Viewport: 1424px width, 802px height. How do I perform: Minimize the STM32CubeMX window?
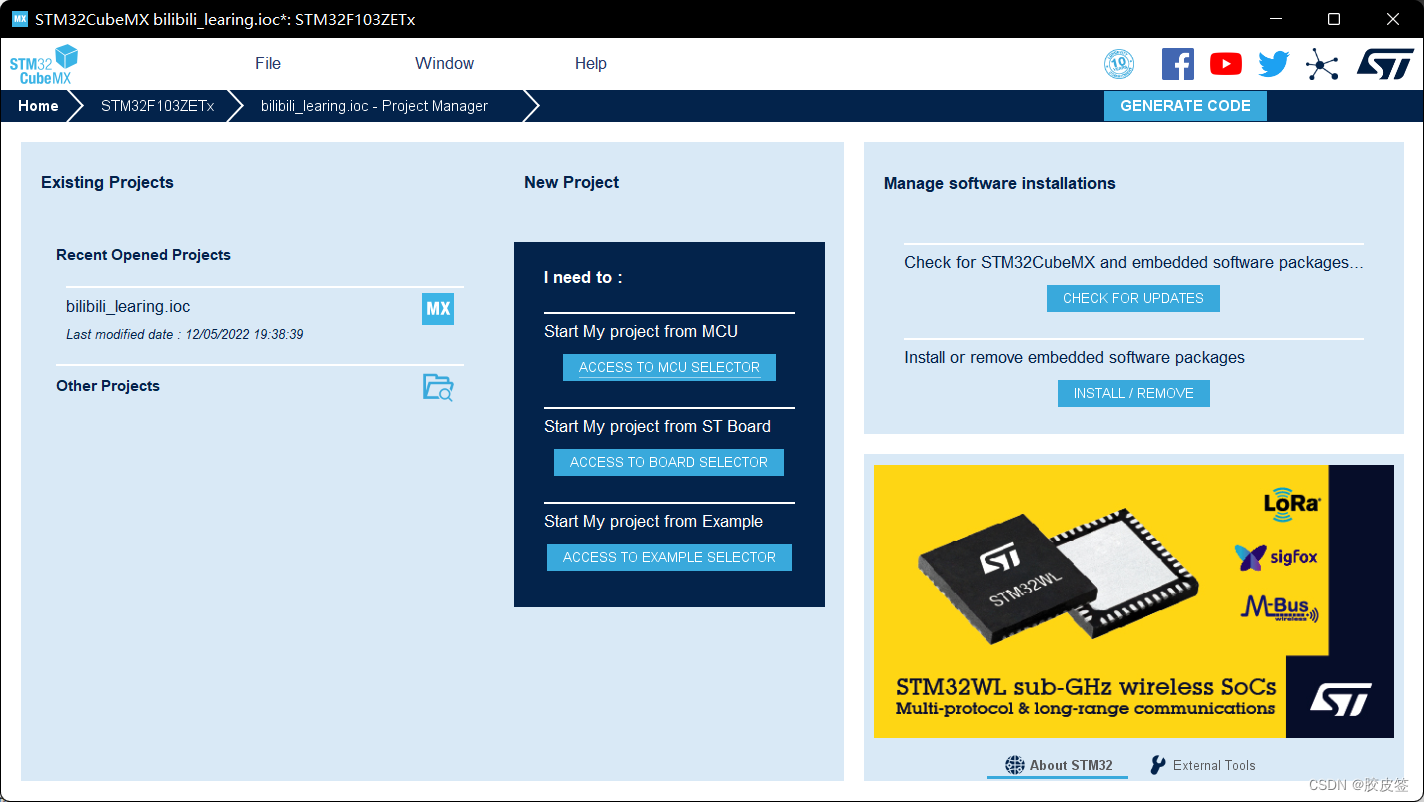click(x=1275, y=19)
